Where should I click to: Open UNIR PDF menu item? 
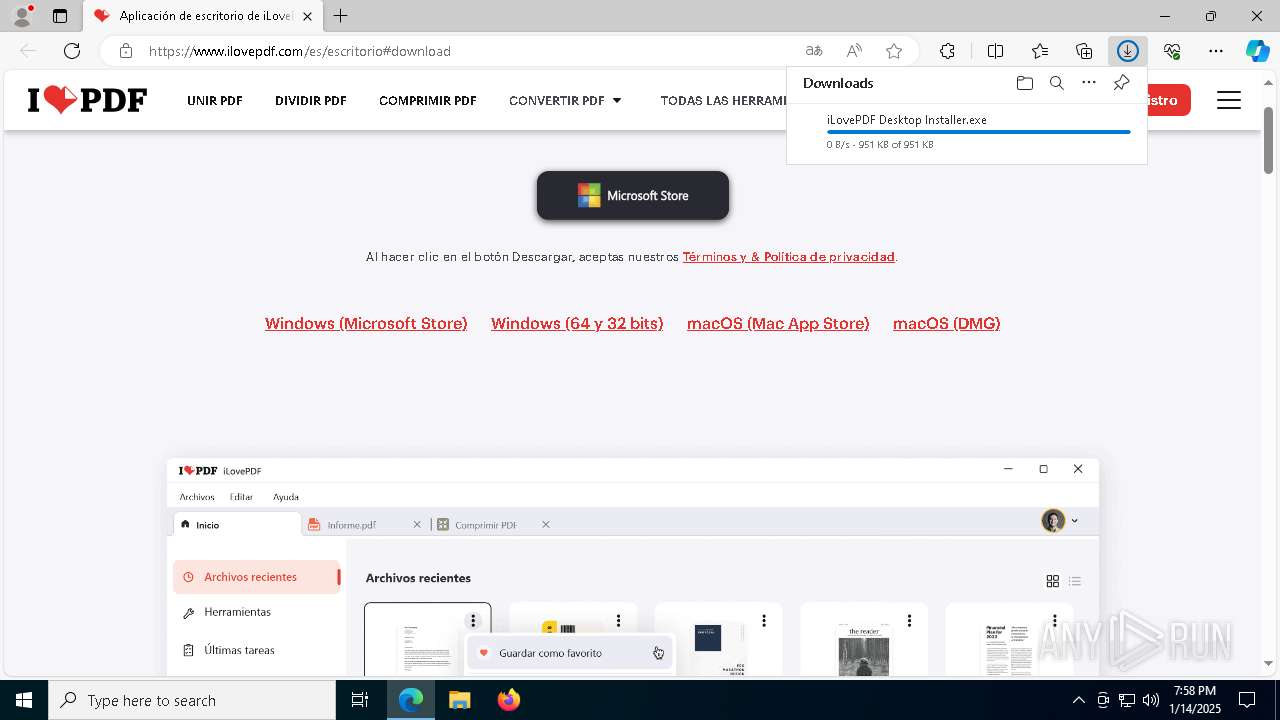tap(215, 100)
